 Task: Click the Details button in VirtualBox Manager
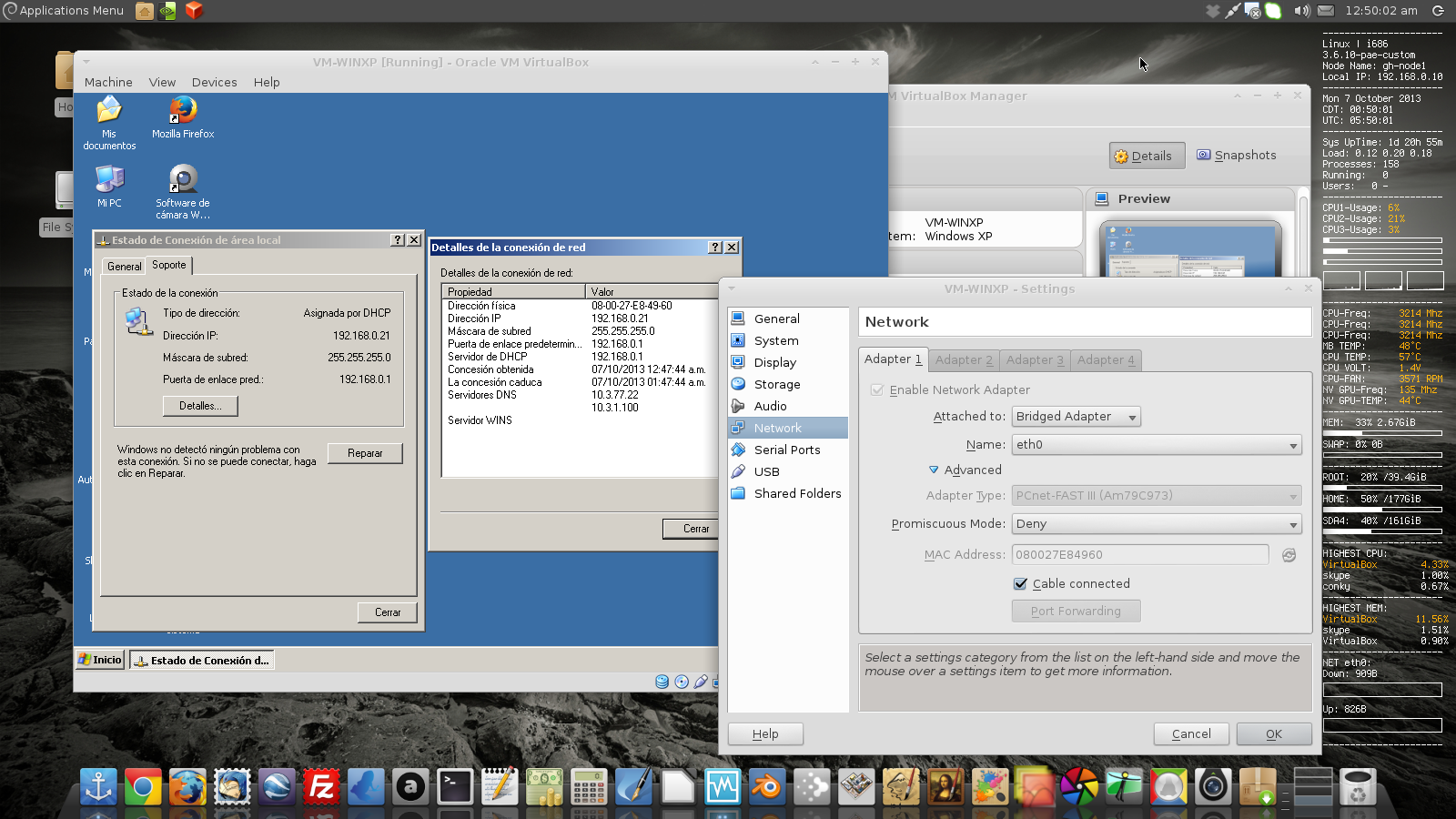tap(1147, 156)
